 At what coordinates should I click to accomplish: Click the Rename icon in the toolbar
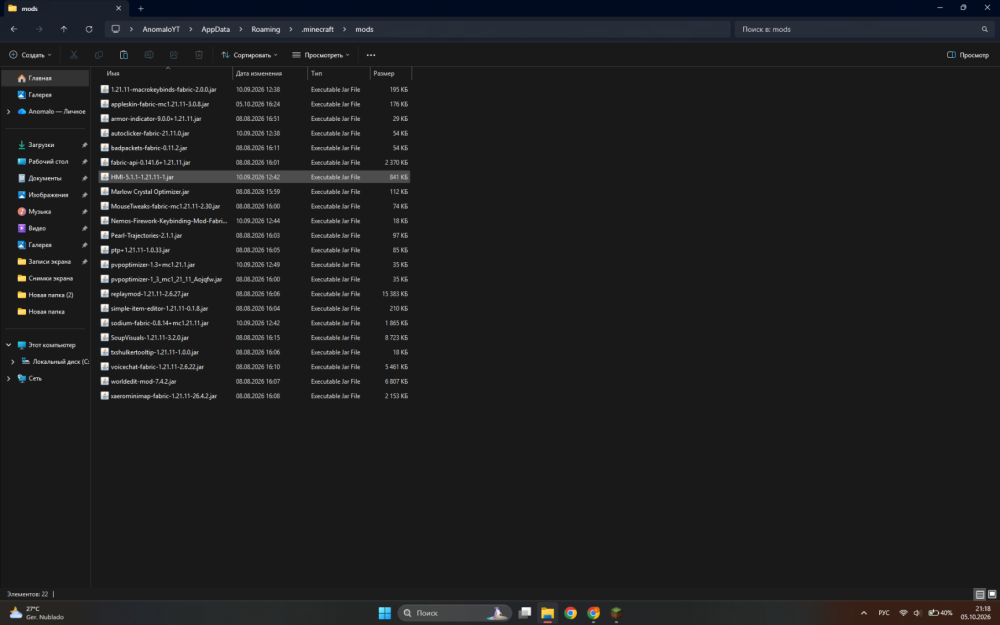[x=149, y=55]
